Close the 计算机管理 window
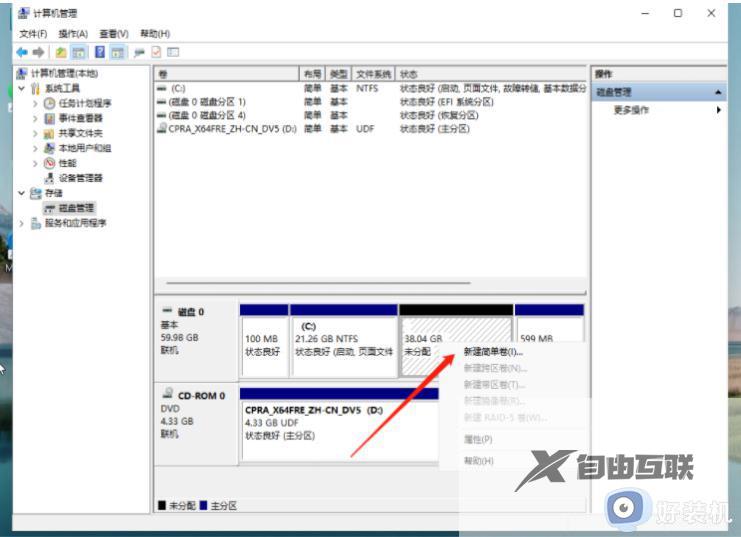Screen dimensions: 741x537 (x=711, y=13)
